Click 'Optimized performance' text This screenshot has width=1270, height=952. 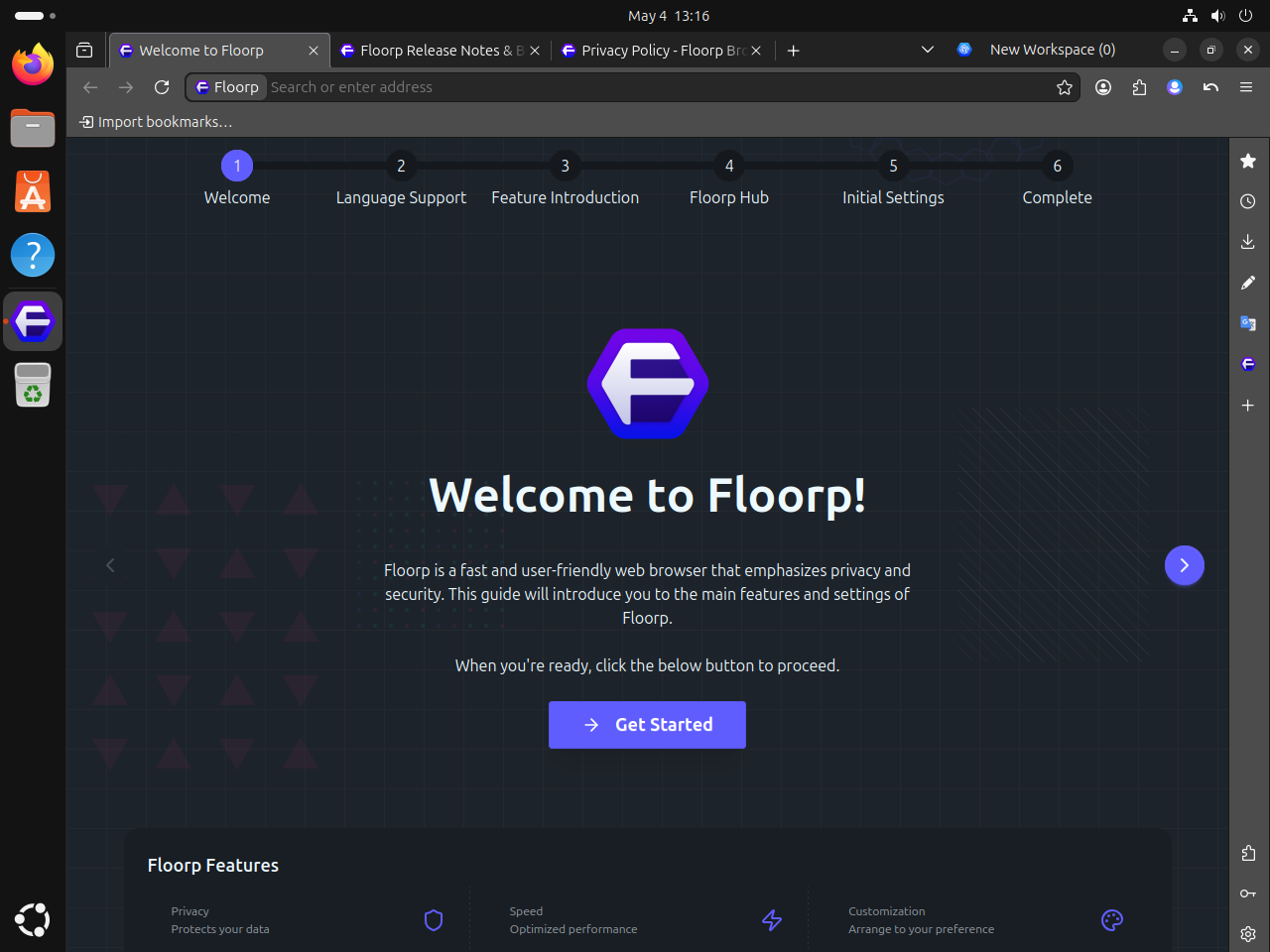pos(573,929)
